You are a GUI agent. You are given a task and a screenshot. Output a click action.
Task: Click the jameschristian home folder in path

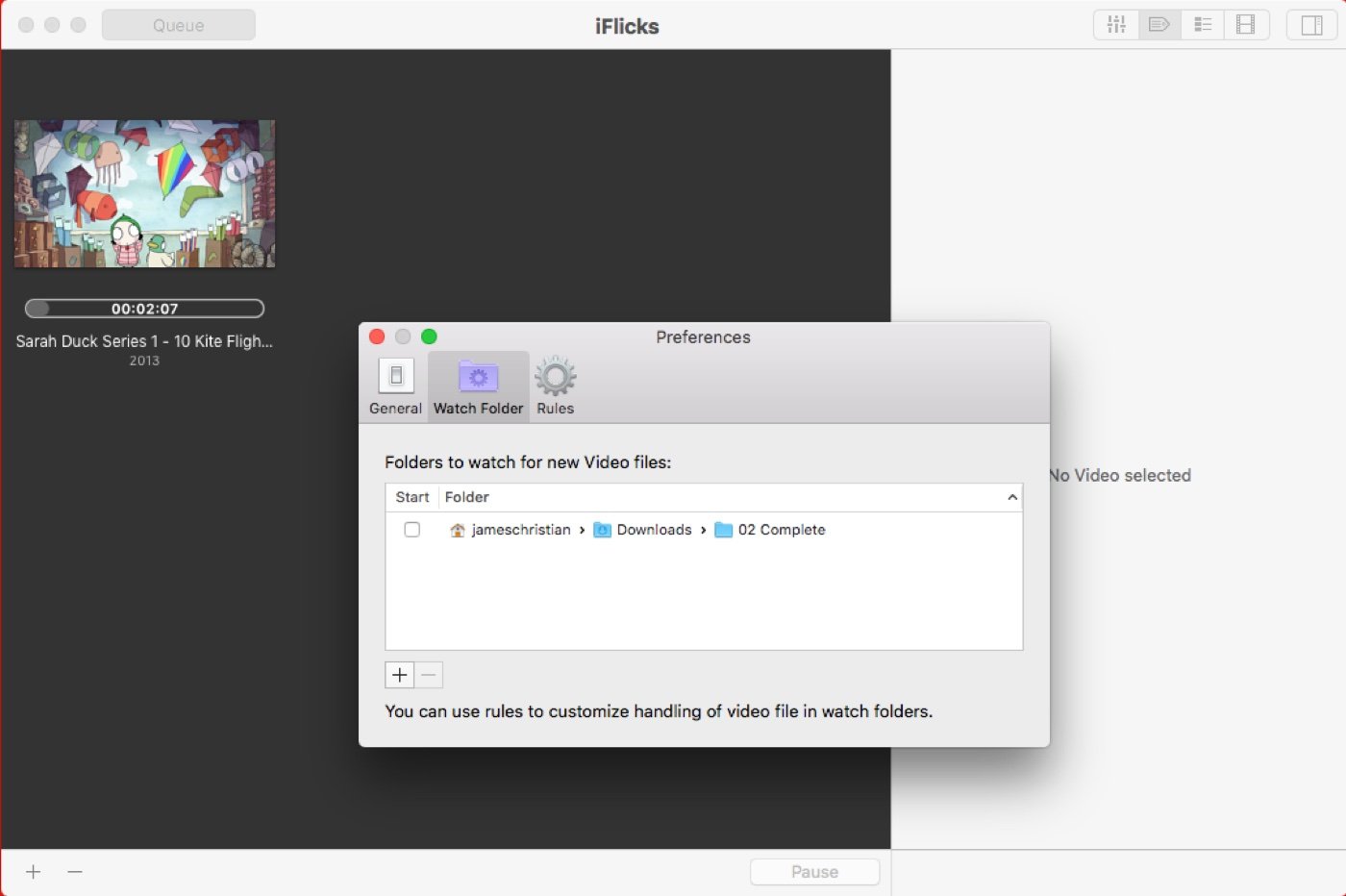pos(519,530)
